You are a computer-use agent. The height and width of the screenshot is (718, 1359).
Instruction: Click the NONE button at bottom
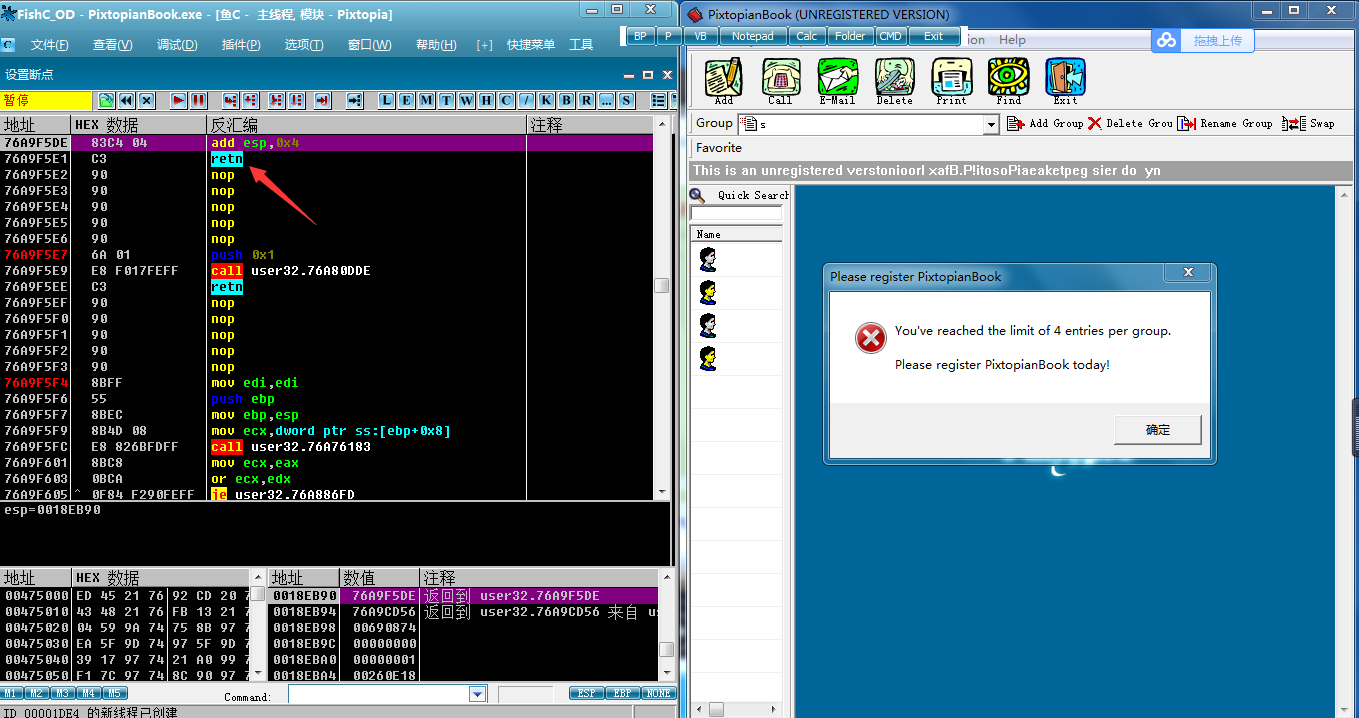click(x=658, y=693)
